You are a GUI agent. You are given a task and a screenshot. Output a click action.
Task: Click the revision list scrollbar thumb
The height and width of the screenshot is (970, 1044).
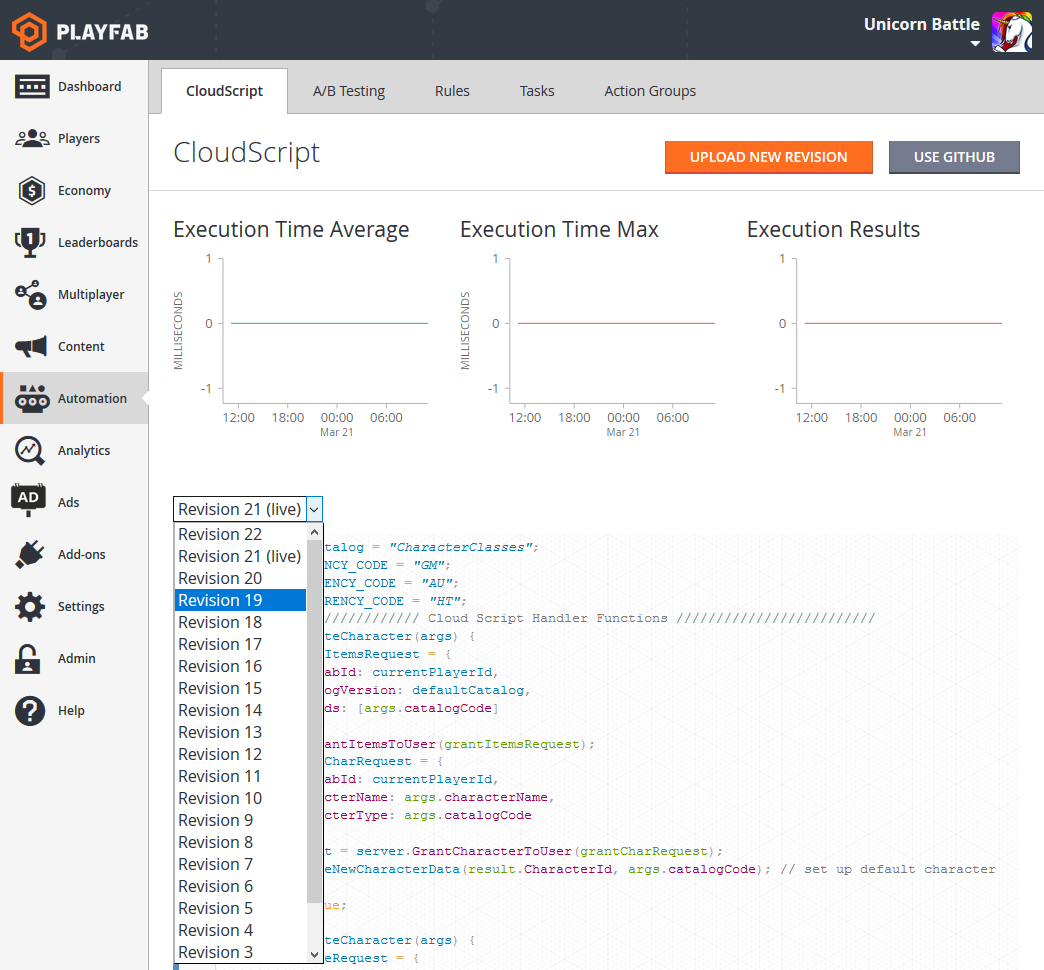(315, 721)
